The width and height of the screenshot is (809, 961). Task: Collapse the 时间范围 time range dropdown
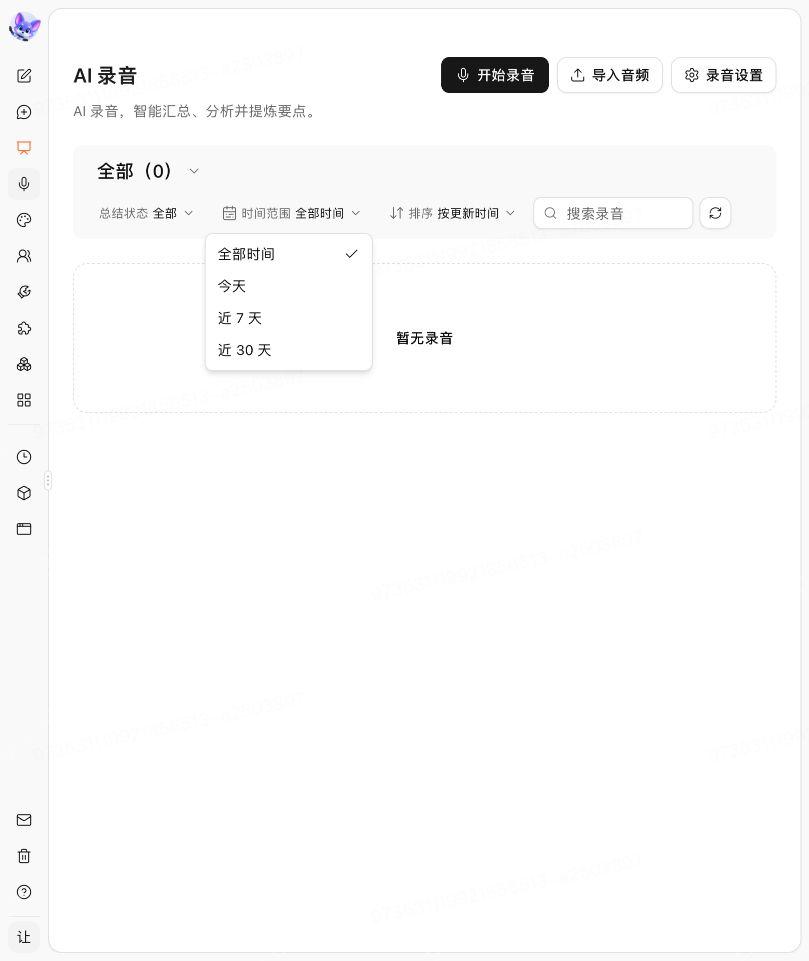[291, 213]
